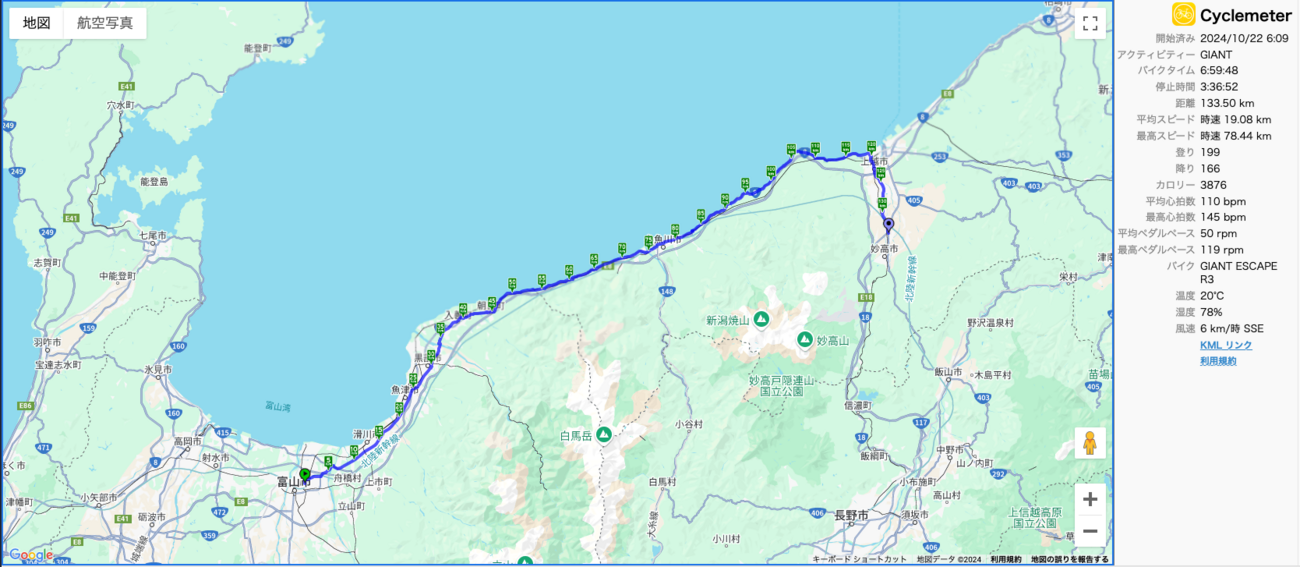This screenshot has width=1300, height=567.
Task: Click the 35 km distance marker
Action: tap(440, 328)
